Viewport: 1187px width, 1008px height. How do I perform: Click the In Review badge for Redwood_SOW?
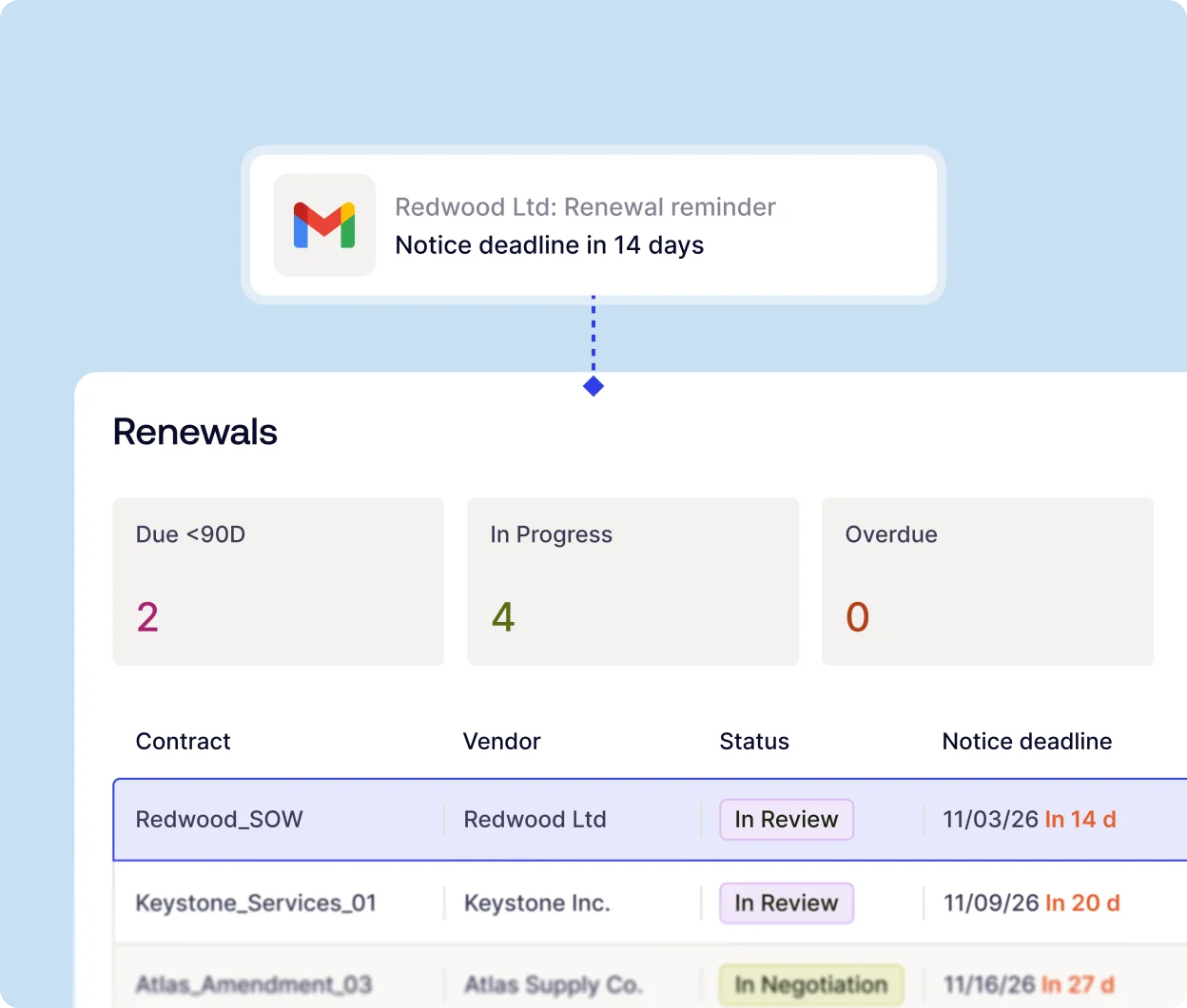tap(787, 820)
